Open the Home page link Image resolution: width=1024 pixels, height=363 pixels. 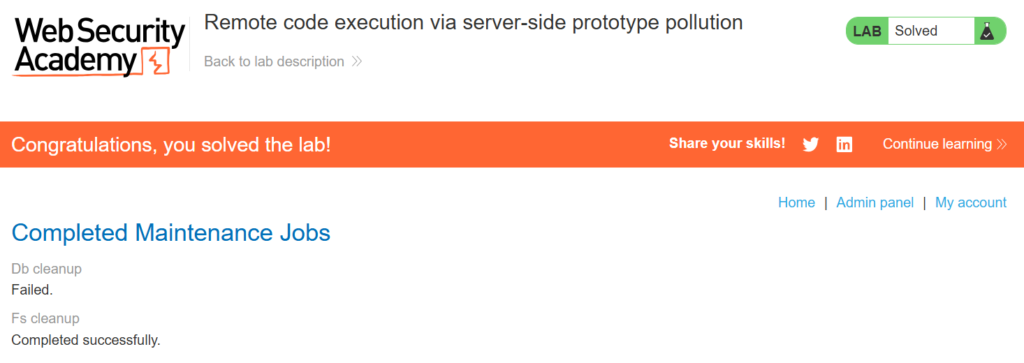tap(796, 202)
